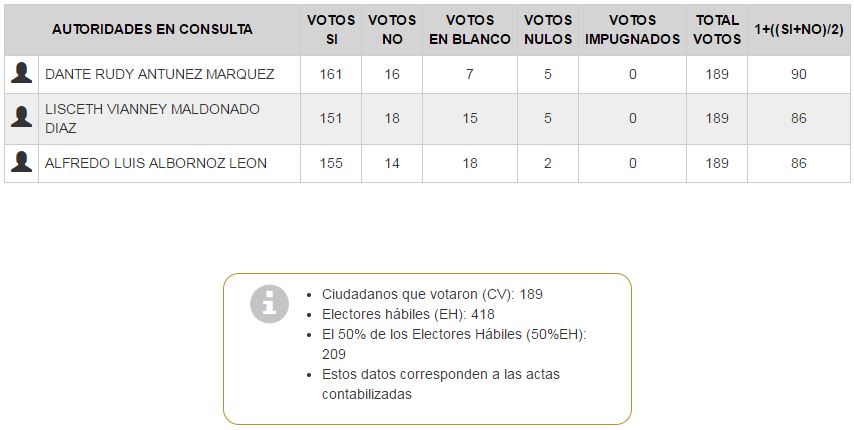Screen dimensions: 854x430
Task: Click the 1+((SI+NO)/2) column header
Action: point(798,29)
